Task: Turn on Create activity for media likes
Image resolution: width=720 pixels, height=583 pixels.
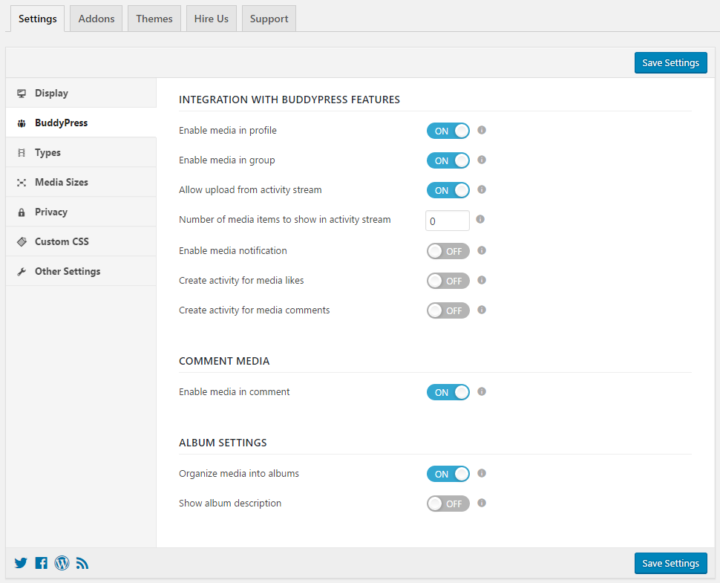Action: coord(447,281)
